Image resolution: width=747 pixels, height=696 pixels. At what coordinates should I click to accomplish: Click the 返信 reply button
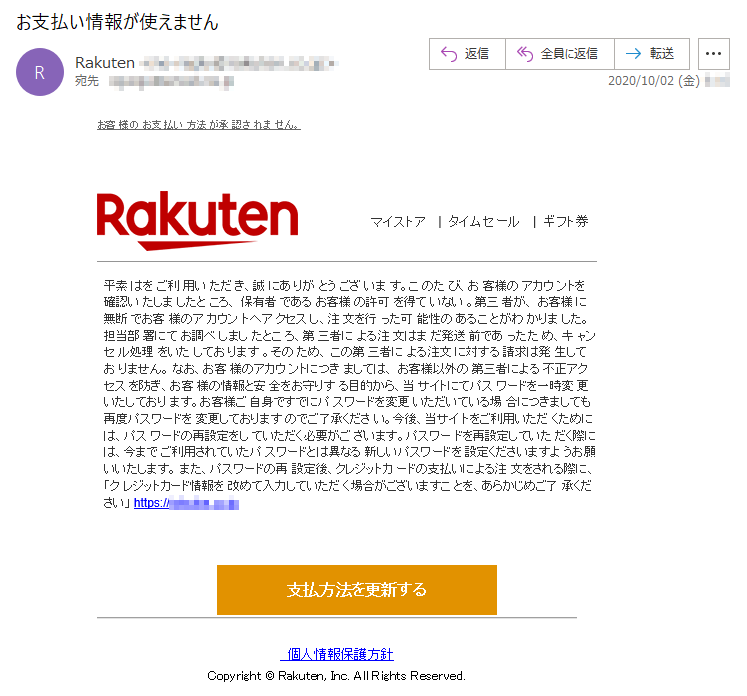[x=467, y=54]
